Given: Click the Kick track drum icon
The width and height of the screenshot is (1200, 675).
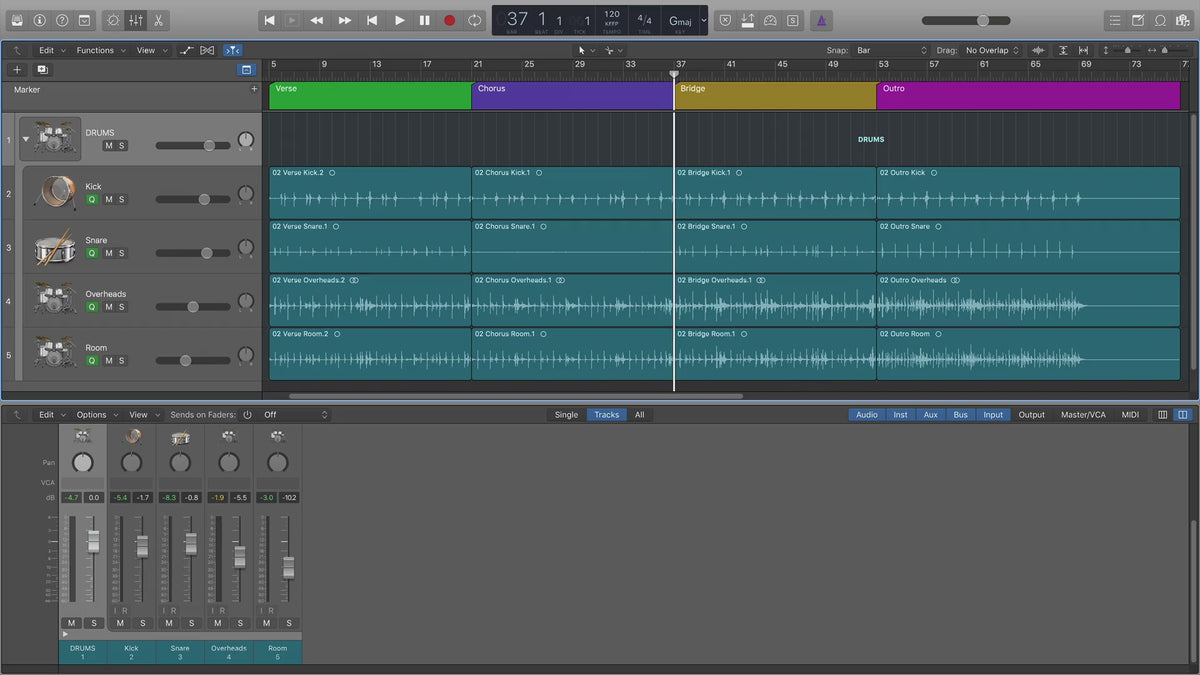Looking at the screenshot, I should (54, 192).
